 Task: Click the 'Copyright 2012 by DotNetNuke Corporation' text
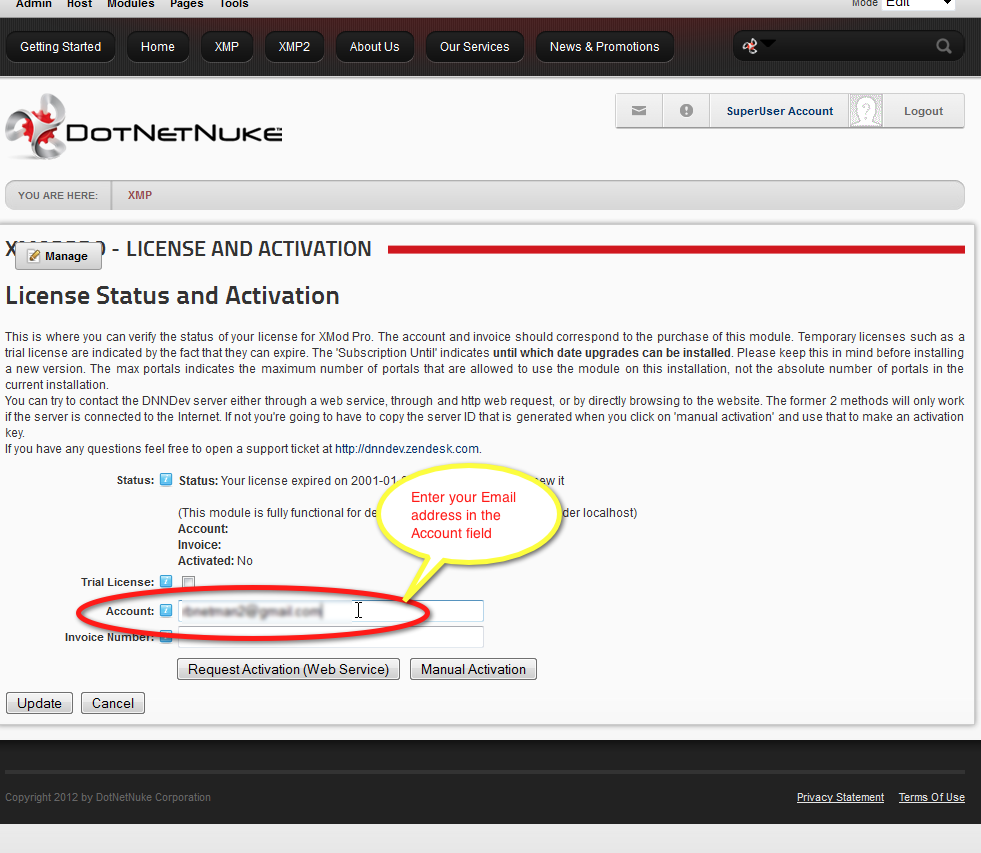(x=108, y=797)
